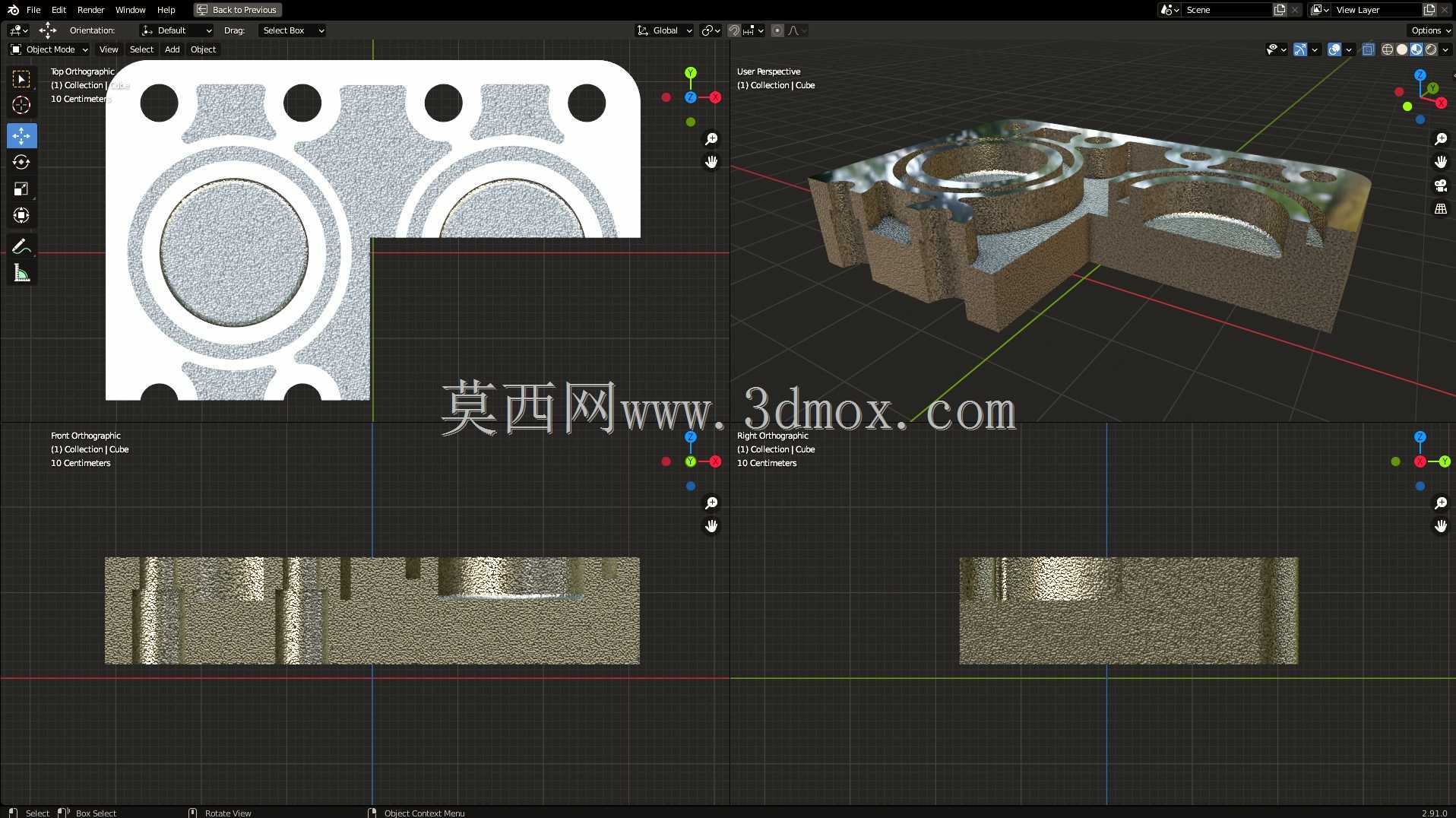The image size is (1456, 818).
Task: Toggle viewport overlays display
Action: coord(1334,49)
